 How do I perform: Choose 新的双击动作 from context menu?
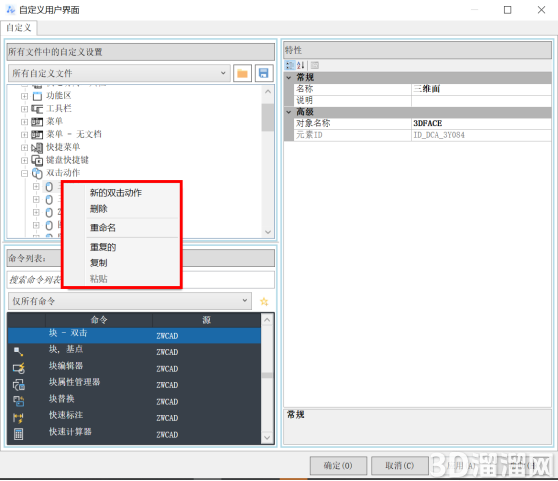click(x=116, y=193)
